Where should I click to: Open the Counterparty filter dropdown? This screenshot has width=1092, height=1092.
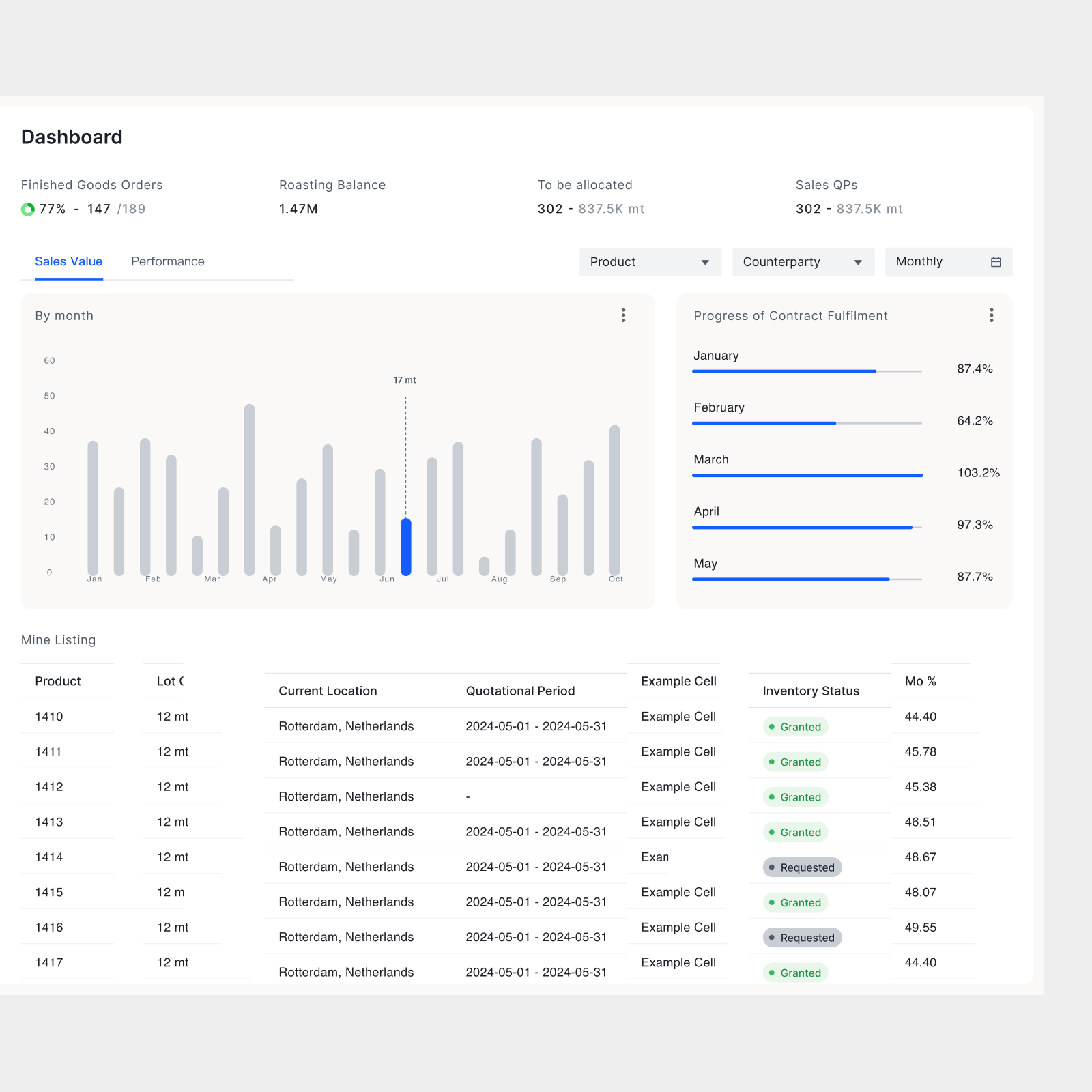[803, 261]
